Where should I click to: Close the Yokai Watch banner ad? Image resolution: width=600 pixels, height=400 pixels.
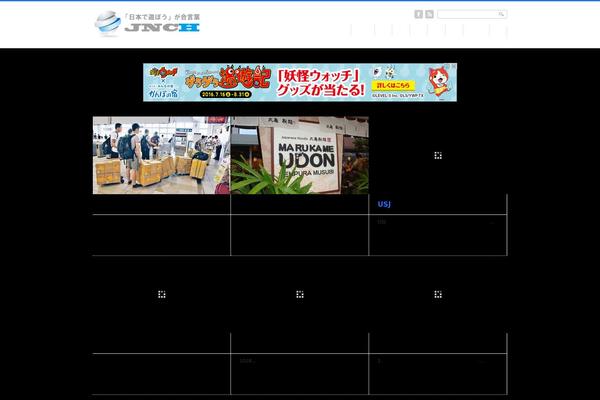[453, 66]
